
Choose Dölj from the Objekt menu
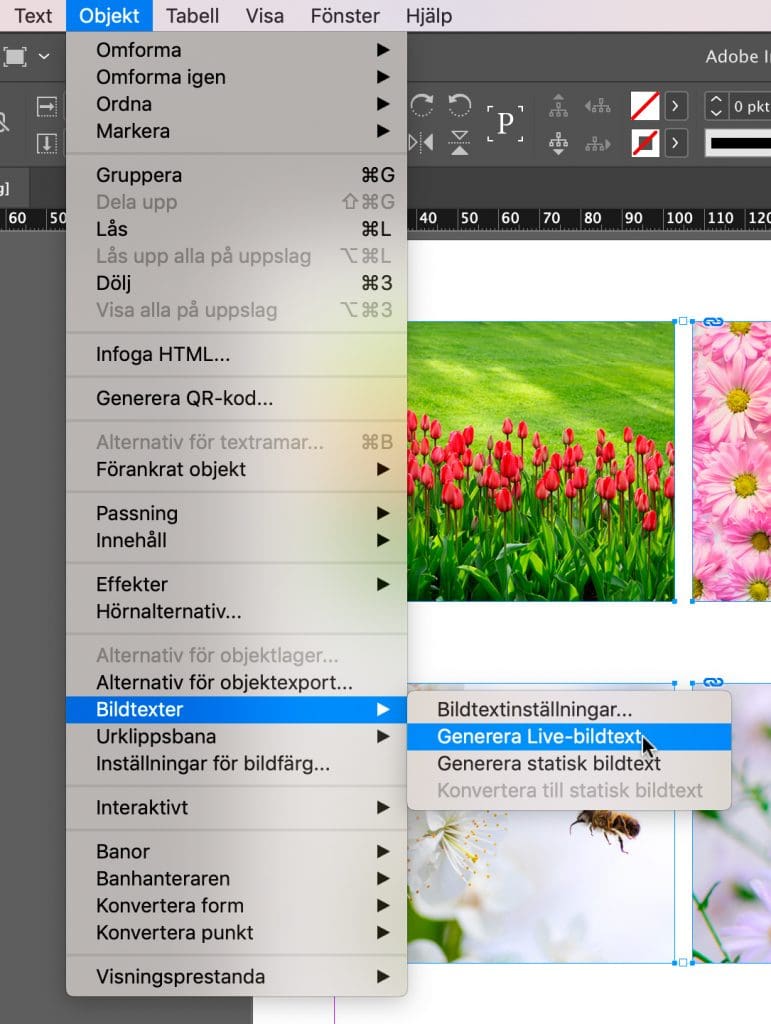pos(236,283)
